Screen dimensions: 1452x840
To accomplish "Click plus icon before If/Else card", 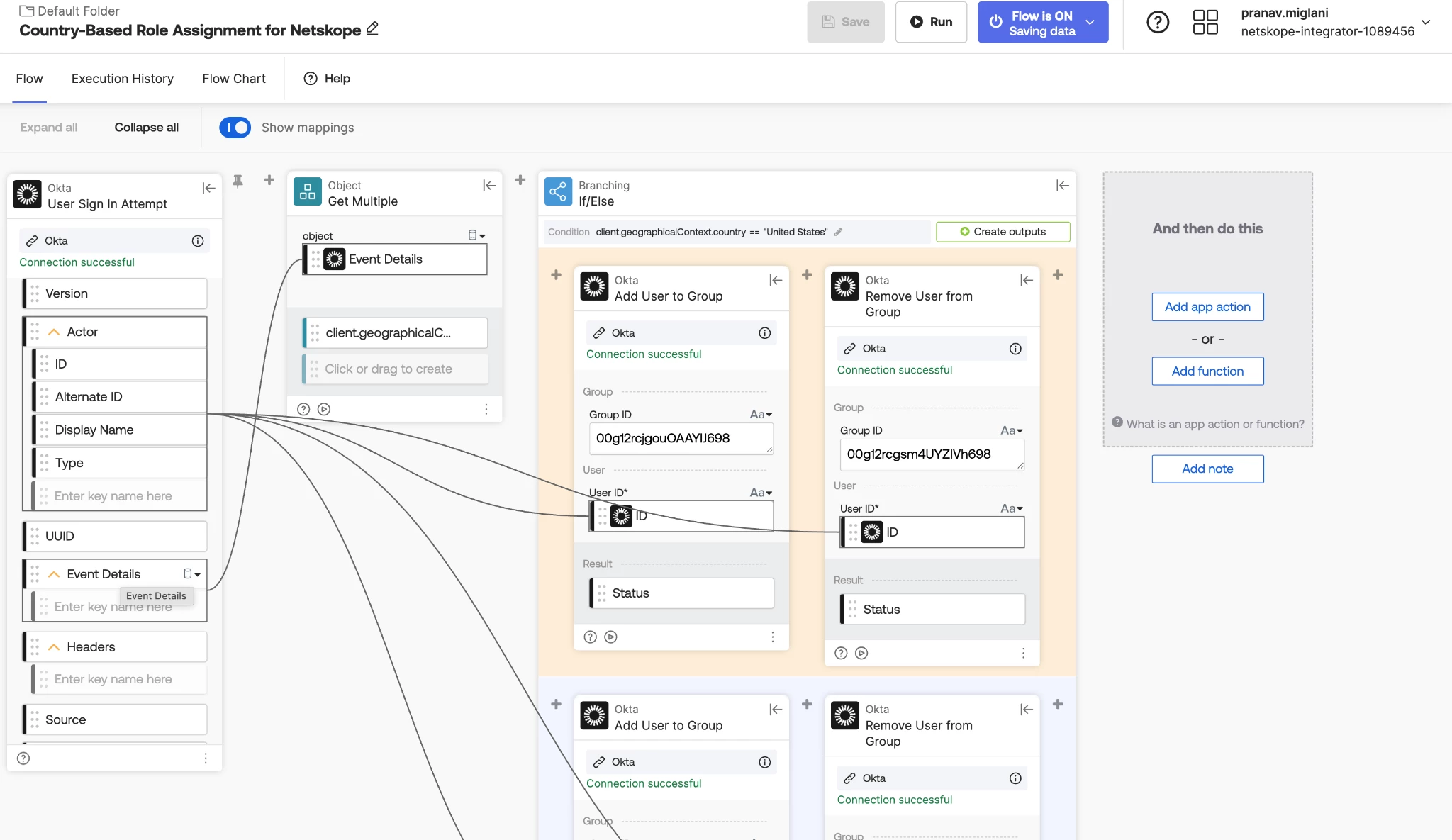I will [520, 180].
